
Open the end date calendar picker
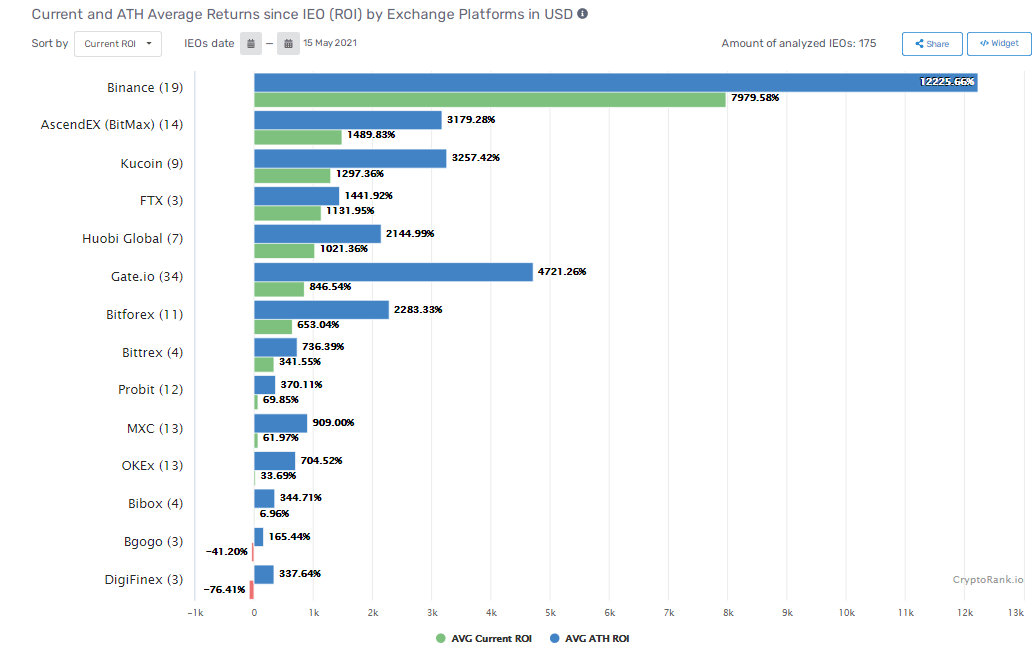click(288, 44)
